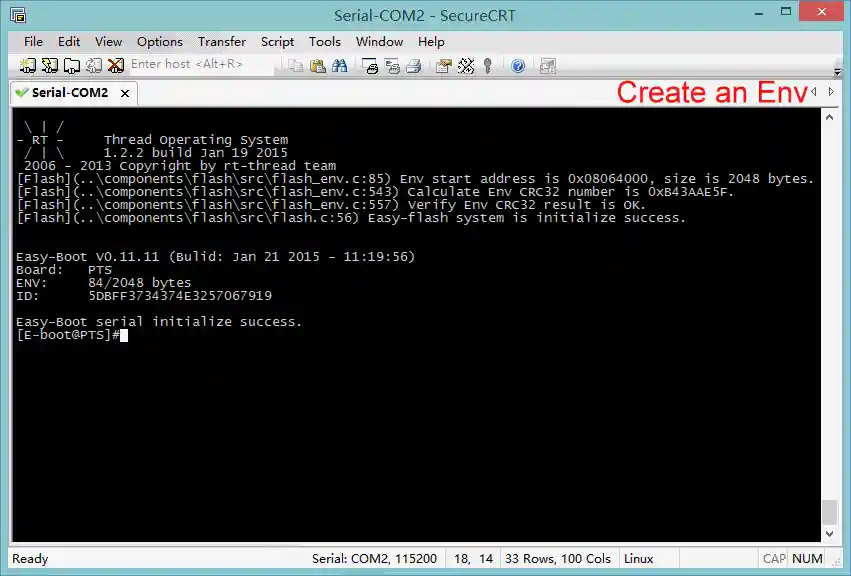Print the screen via printer icon

click(x=414, y=65)
